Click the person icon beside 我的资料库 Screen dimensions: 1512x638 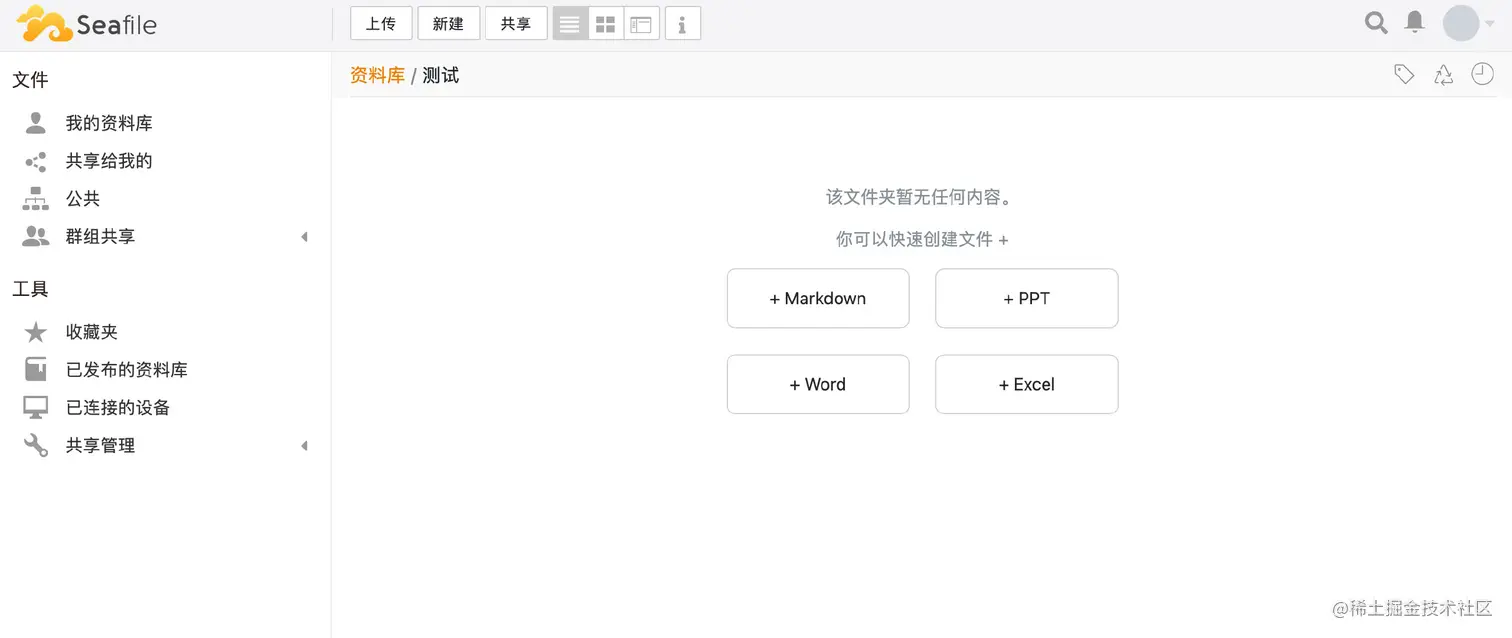[x=36, y=123]
